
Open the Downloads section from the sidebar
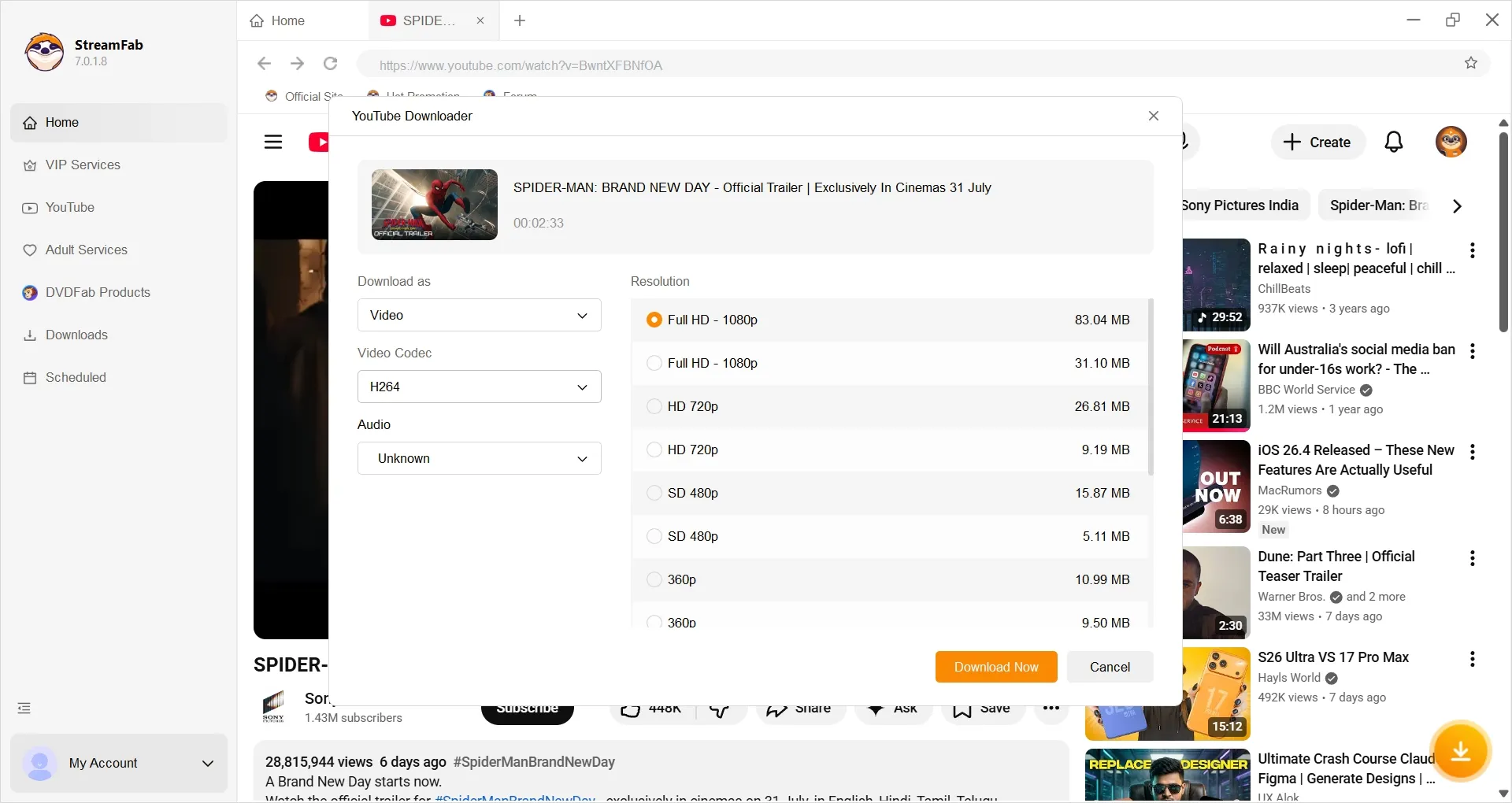tap(76, 335)
